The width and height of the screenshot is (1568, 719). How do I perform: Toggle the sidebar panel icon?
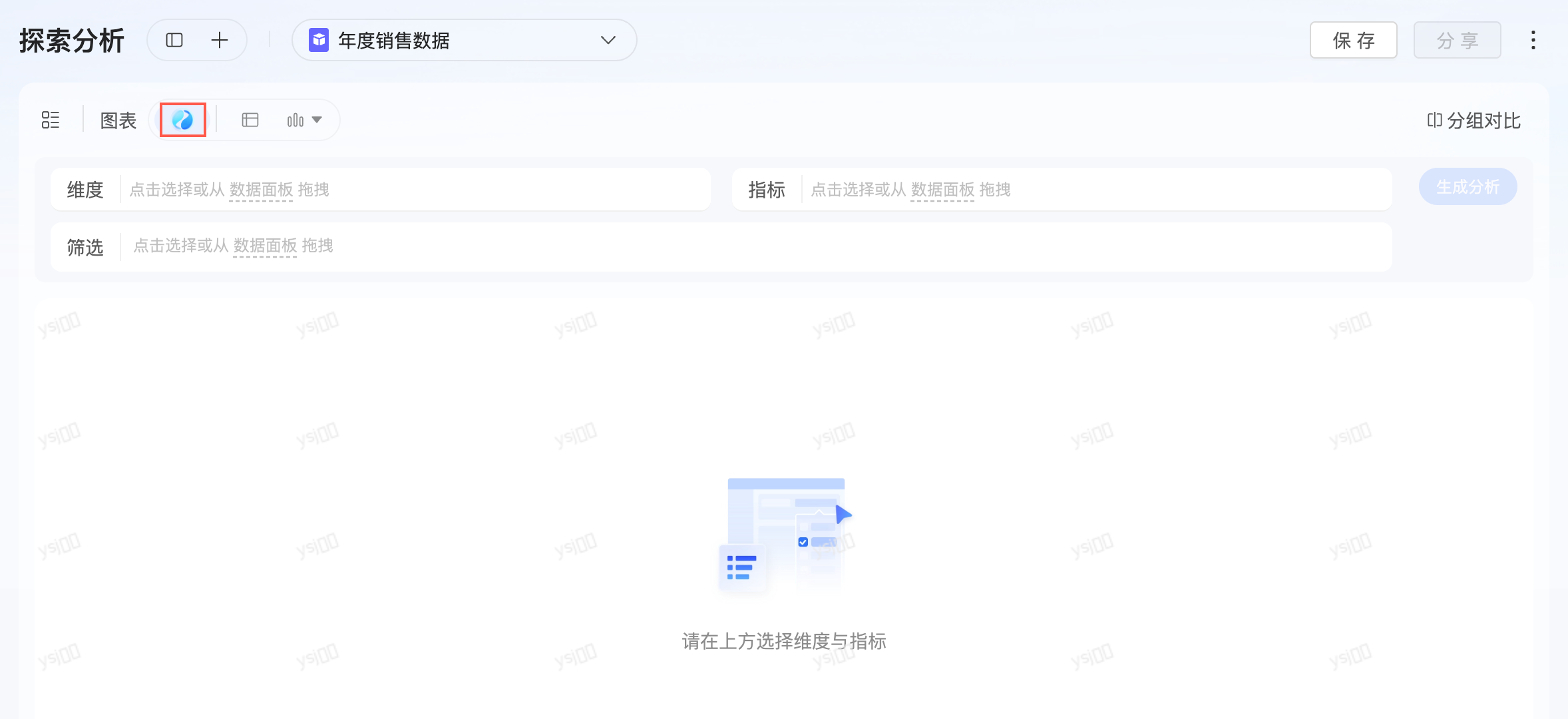coord(174,41)
